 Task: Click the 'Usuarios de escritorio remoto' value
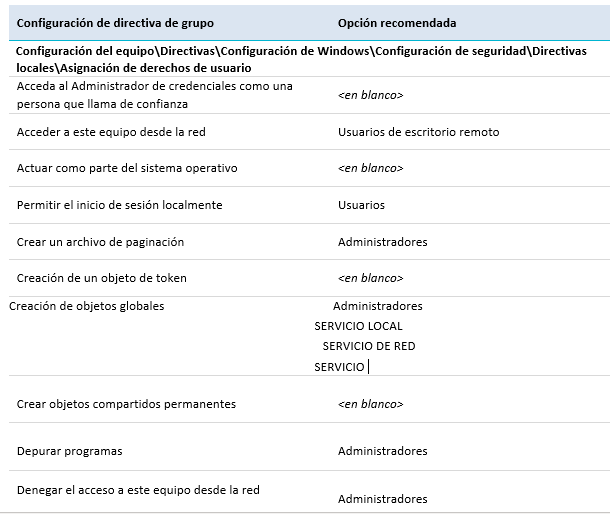[418, 132]
